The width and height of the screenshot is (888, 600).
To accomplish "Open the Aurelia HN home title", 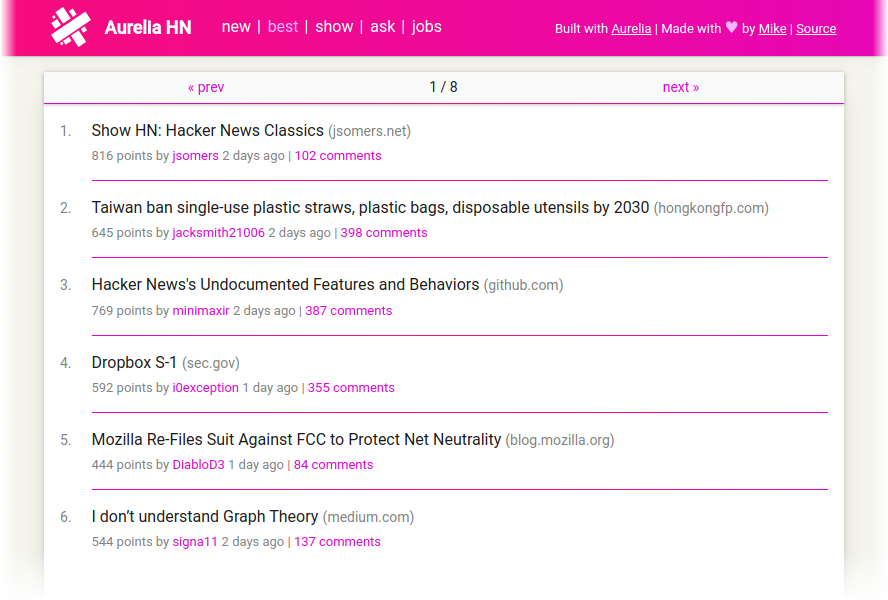I will 148,27.
